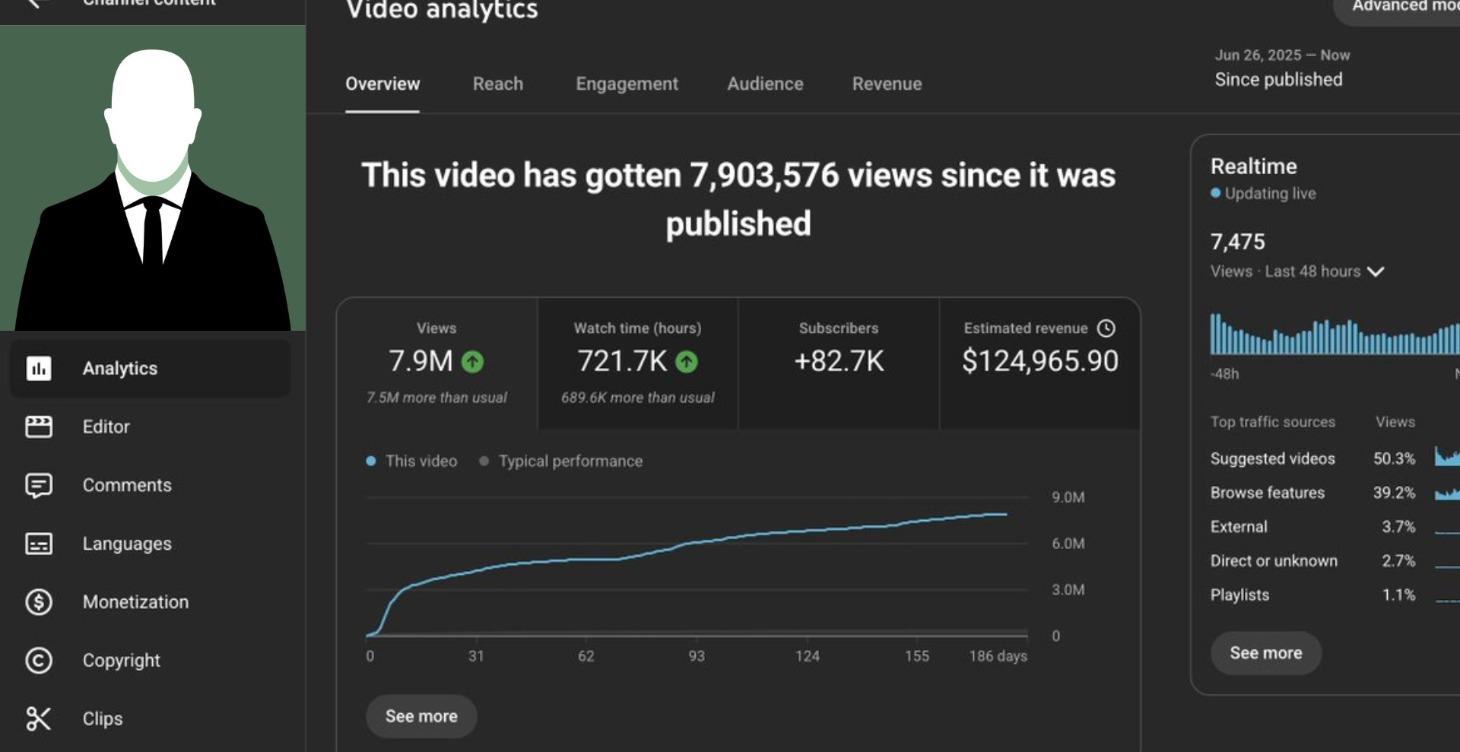Click the Updating live status text

1270,194
